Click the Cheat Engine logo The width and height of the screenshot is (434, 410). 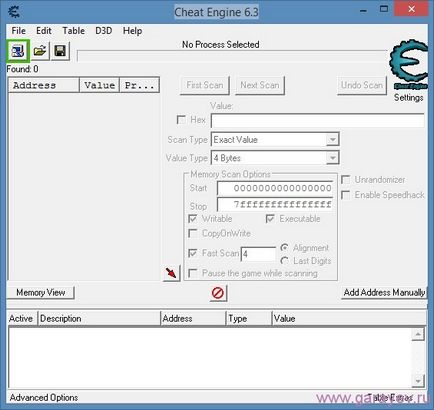pyautogui.click(x=409, y=65)
